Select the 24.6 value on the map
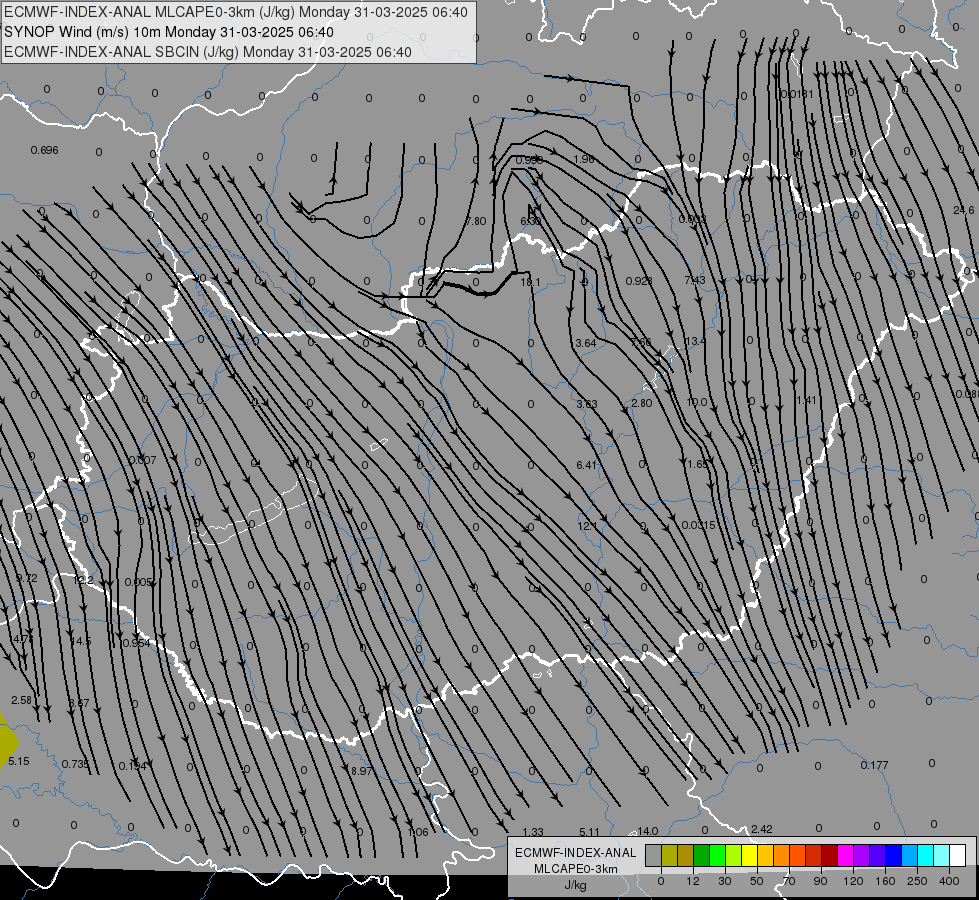This screenshot has height=900, width=979. (x=963, y=210)
